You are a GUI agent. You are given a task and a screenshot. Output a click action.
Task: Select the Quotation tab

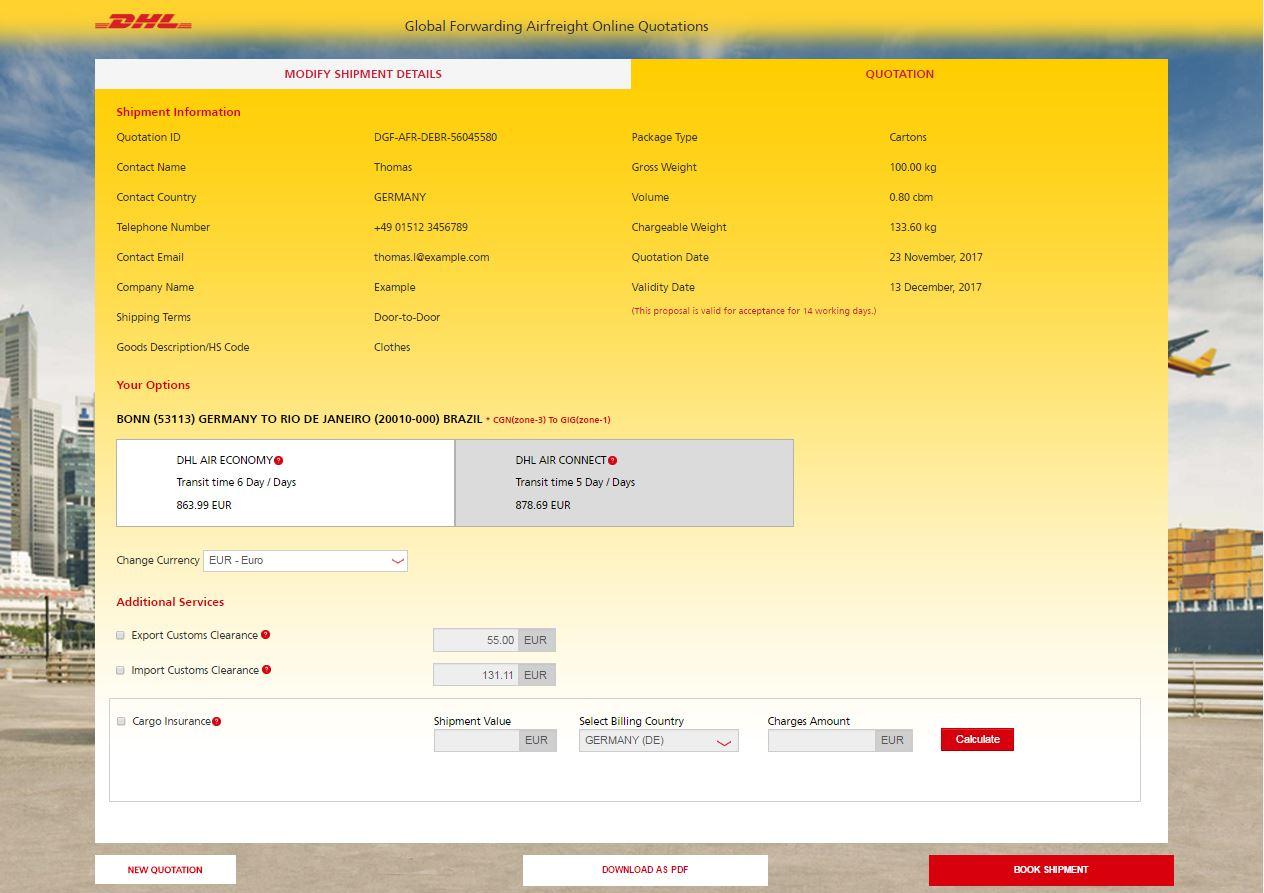tap(899, 74)
